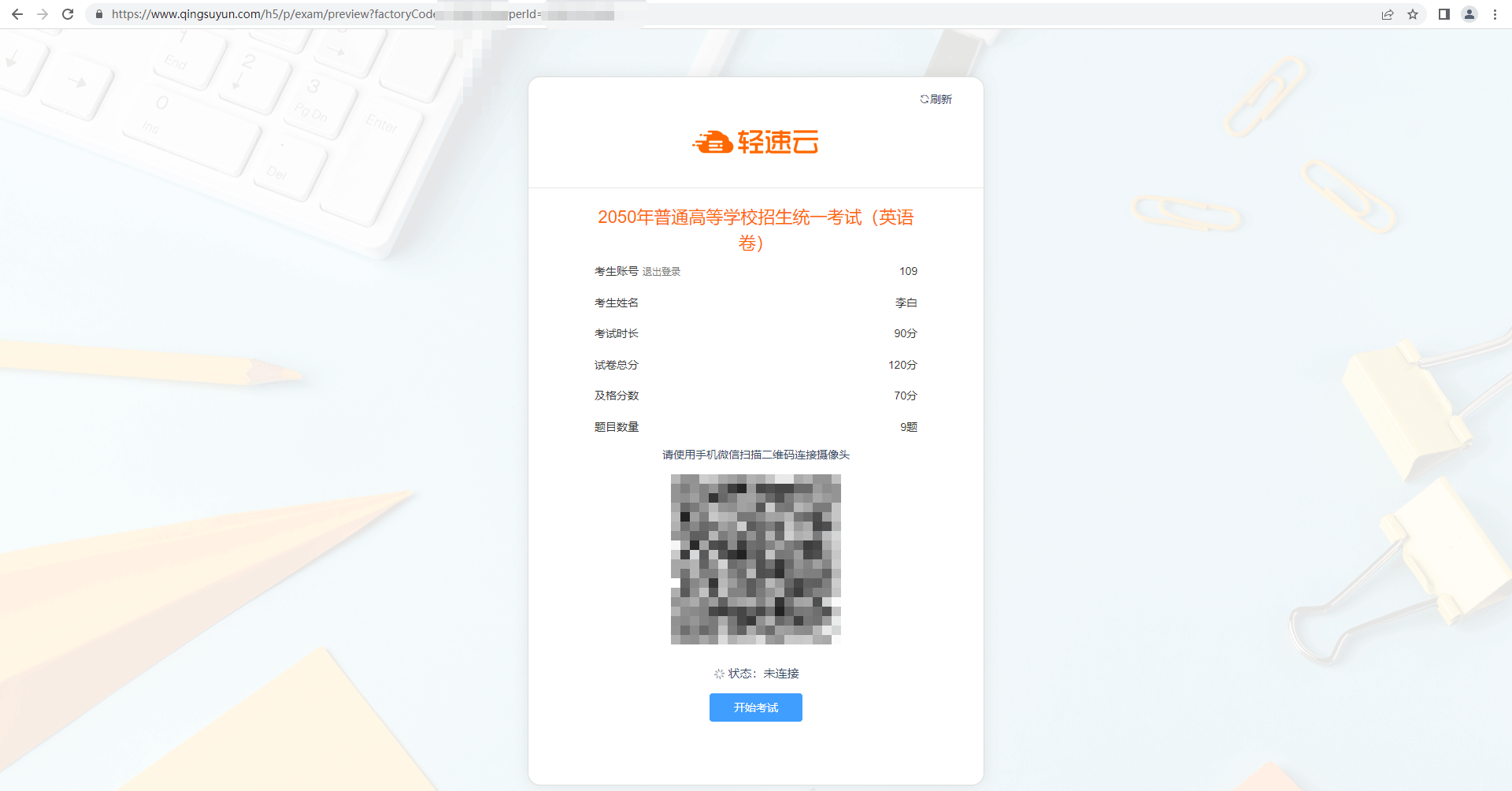Click the 状态：未连接 status text
Screen dimensions: 1512x791
[x=763, y=674]
